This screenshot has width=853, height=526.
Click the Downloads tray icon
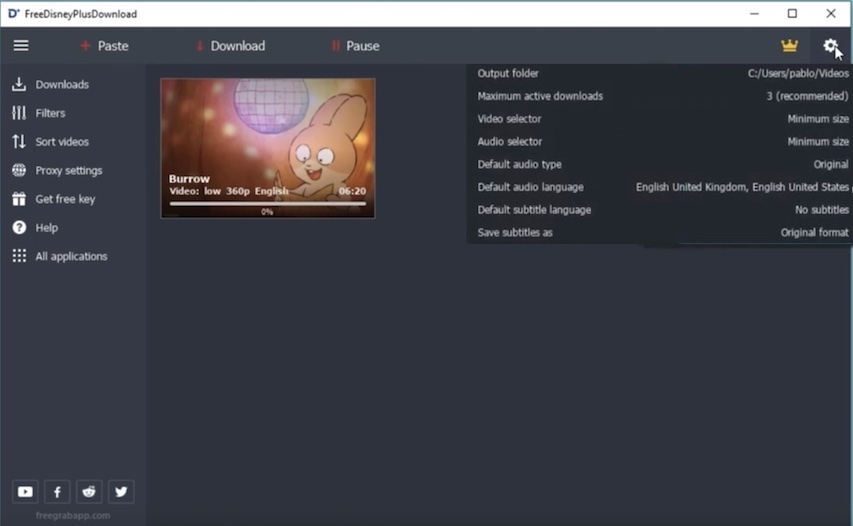coord(19,84)
